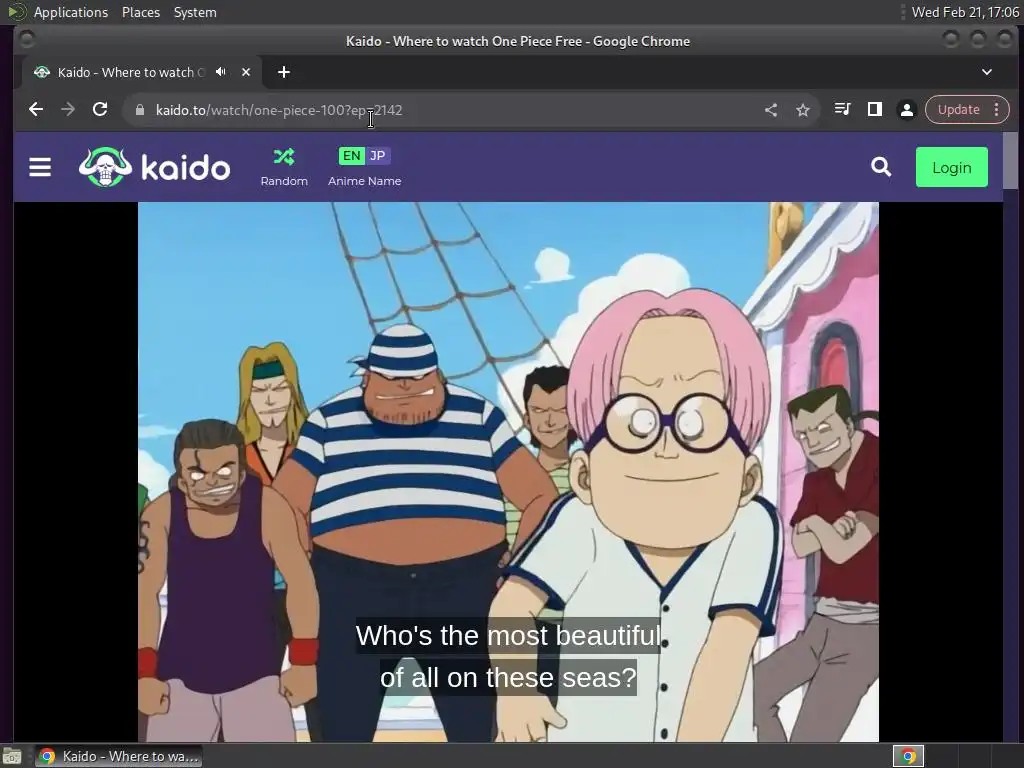Open the Kaido site search
This screenshot has height=768, width=1024.
pyautogui.click(x=881, y=167)
